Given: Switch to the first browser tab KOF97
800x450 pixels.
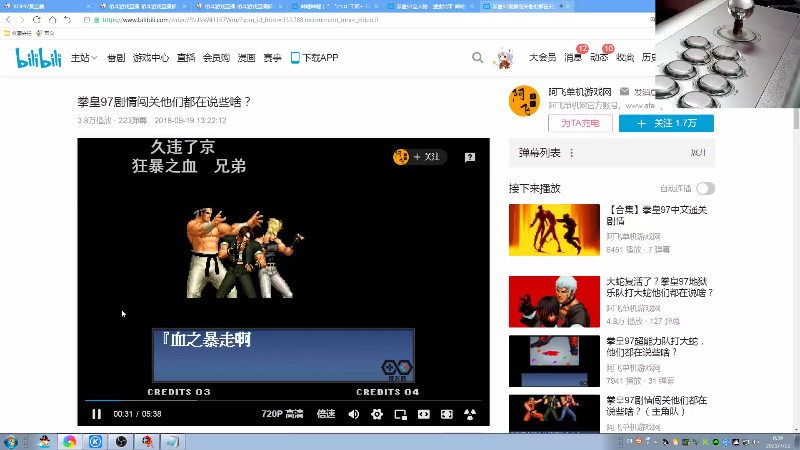Looking at the screenshot, I should pyautogui.click(x=47, y=6).
